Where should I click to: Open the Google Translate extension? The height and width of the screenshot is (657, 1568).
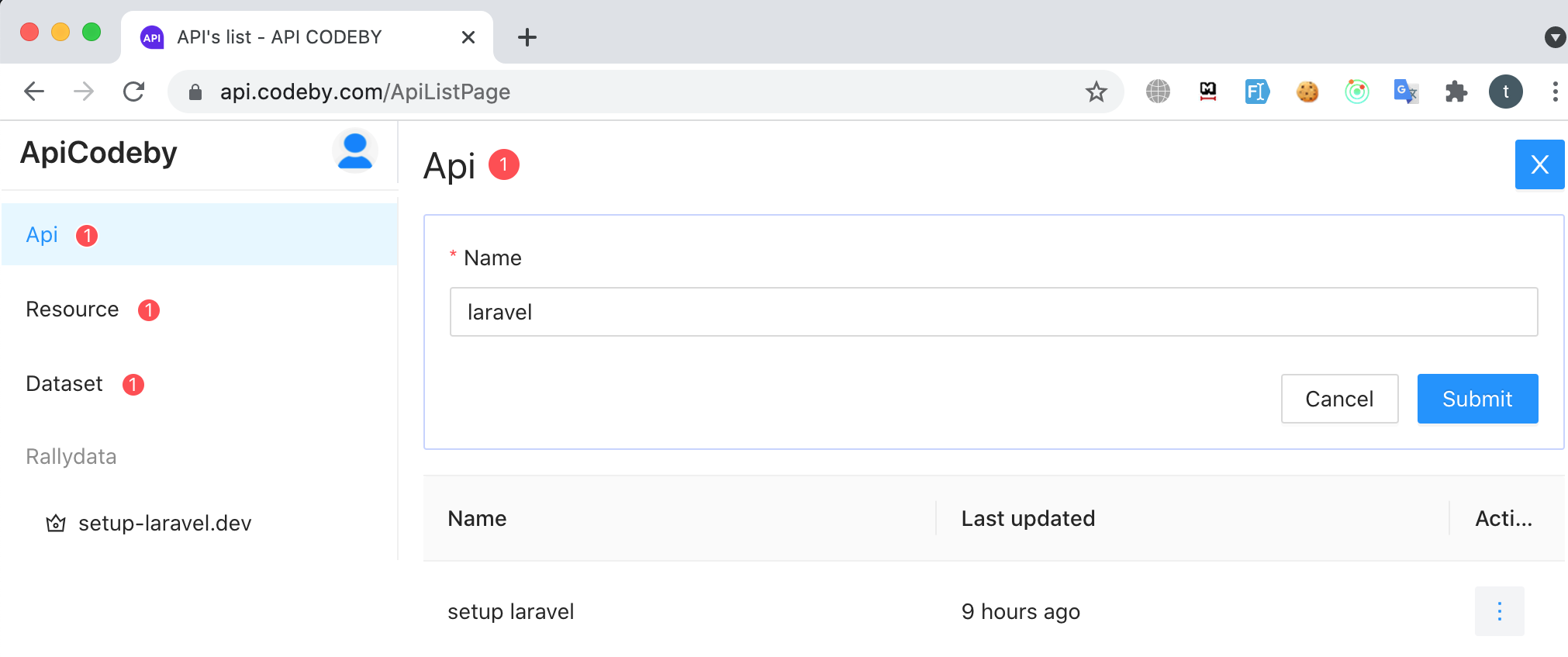[1405, 92]
